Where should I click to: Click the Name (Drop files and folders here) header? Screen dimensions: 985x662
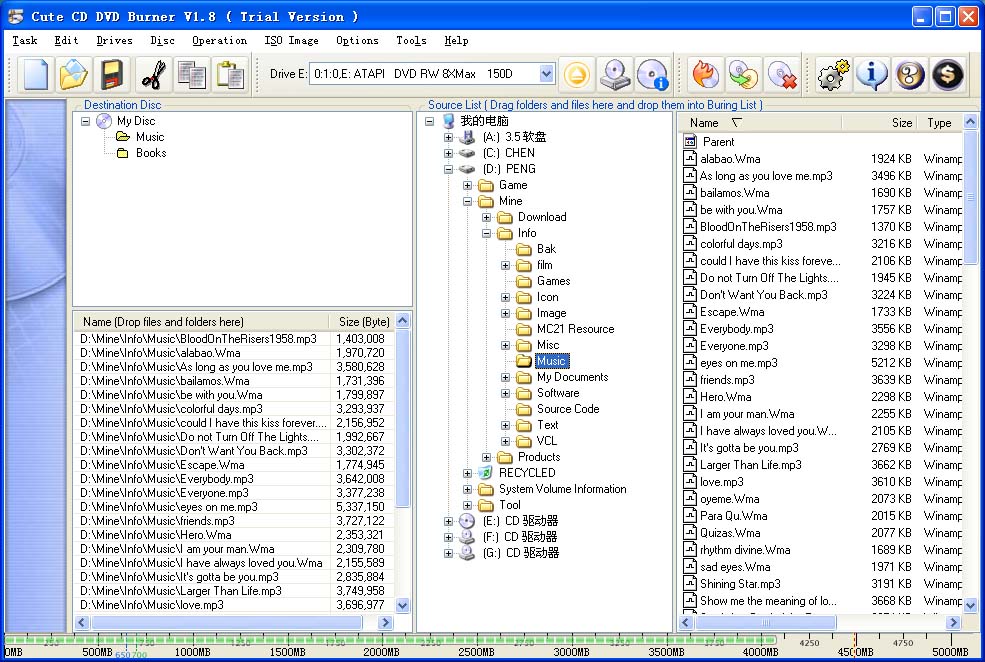(202, 322)
